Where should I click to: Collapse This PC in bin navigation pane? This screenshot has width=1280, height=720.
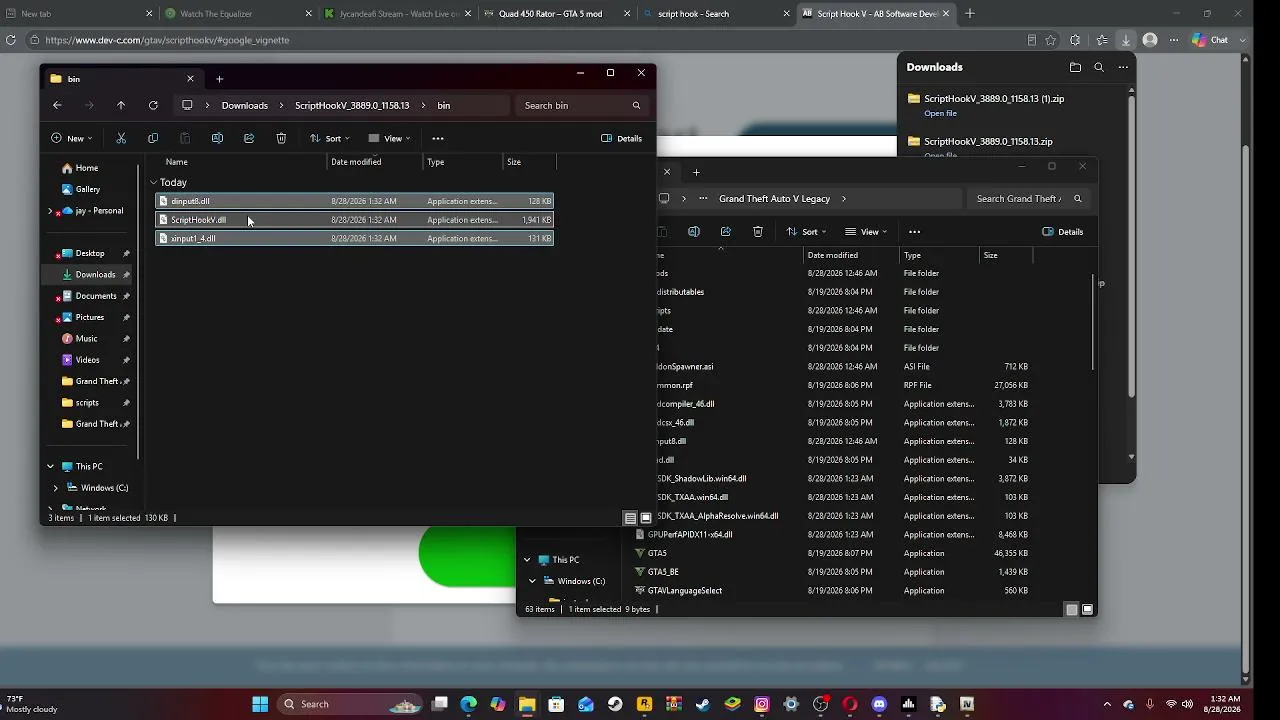click(50, 466)
